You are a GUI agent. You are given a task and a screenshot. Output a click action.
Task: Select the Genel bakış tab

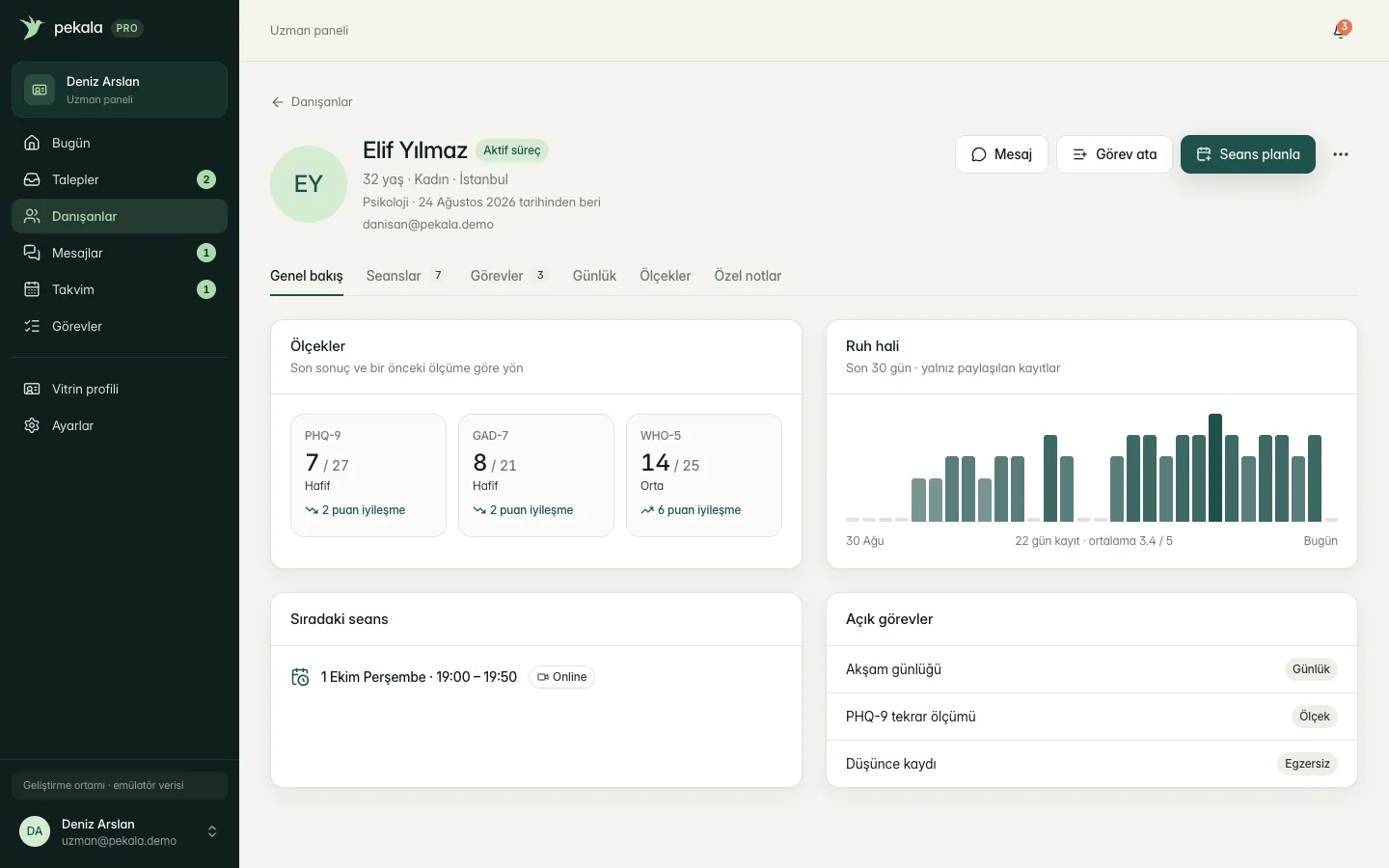point(307,276)
